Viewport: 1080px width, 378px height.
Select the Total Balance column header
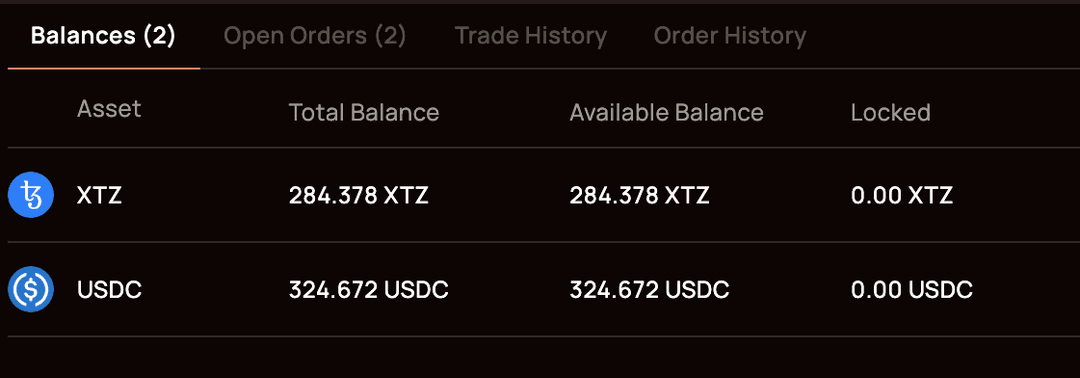coord(364,112)
